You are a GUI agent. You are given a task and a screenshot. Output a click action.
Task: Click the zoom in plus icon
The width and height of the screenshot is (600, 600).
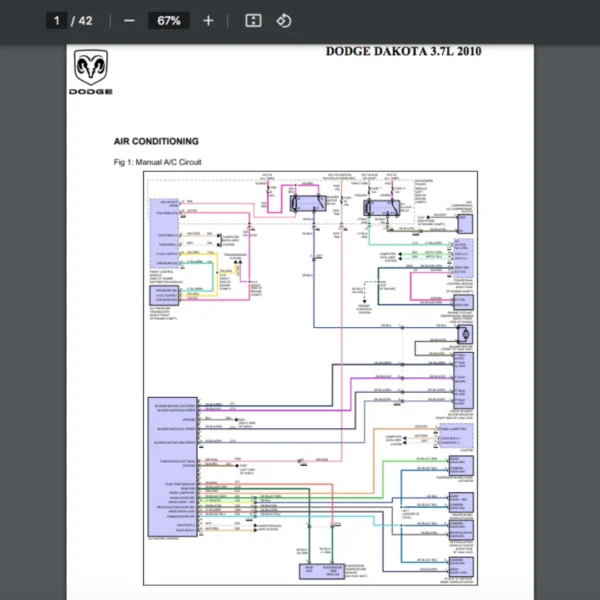[208, 20]
